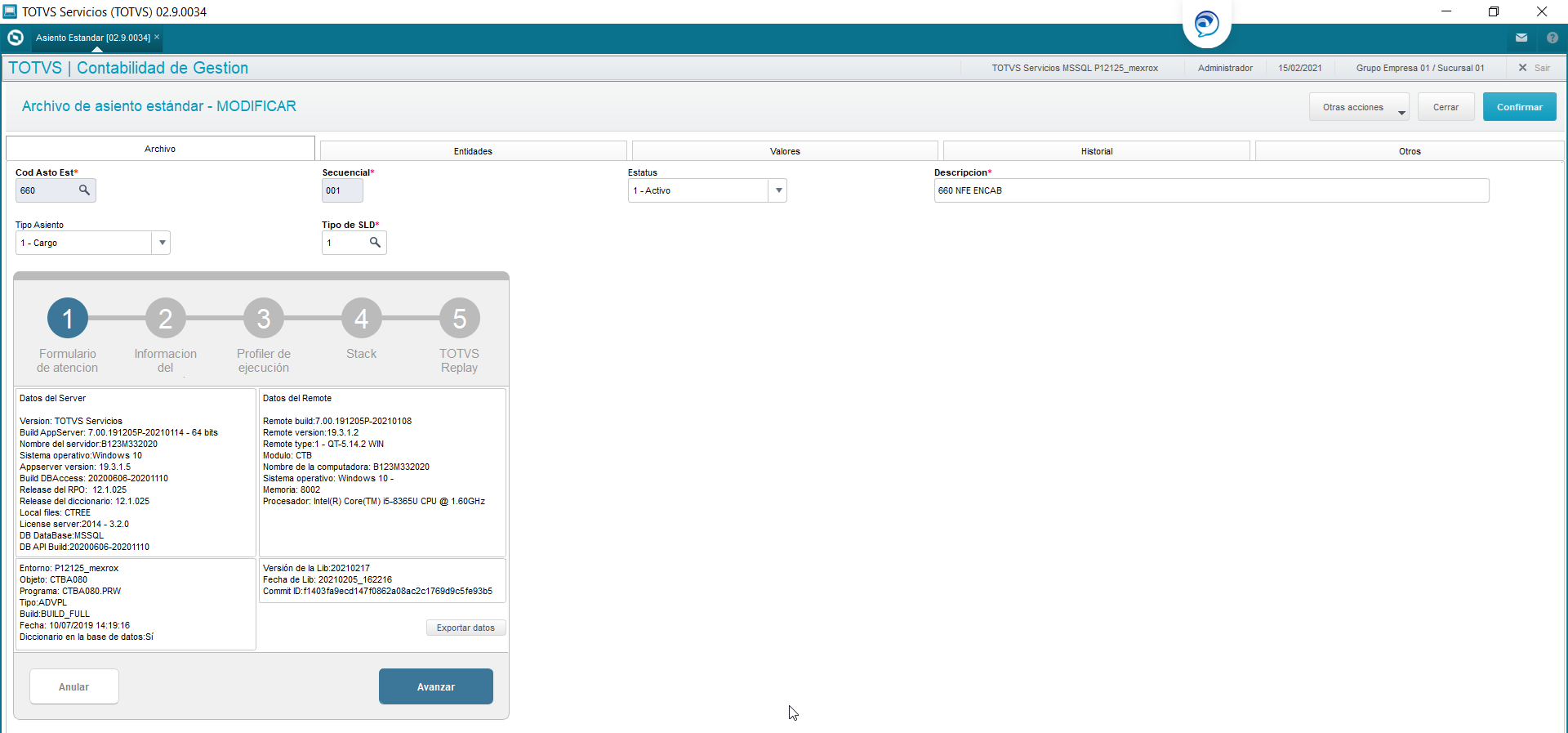This screenshot has width=1568, height=733.
Task: Click the Tipo de SLD search magnifier
Action: [375, 243]
